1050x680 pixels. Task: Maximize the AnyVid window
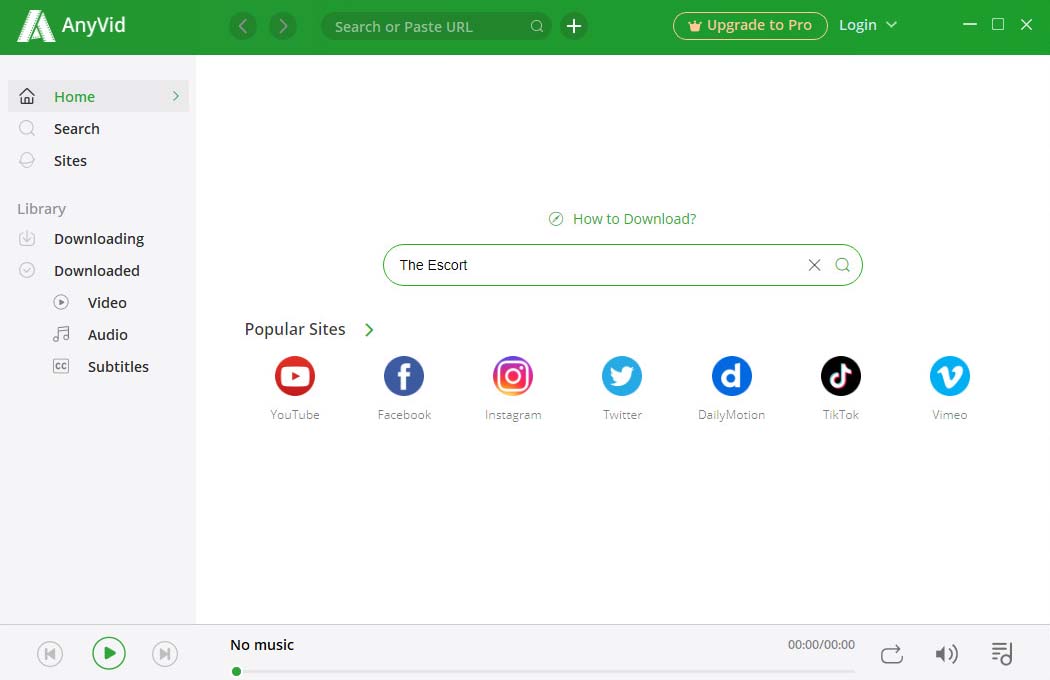(998, 25)
